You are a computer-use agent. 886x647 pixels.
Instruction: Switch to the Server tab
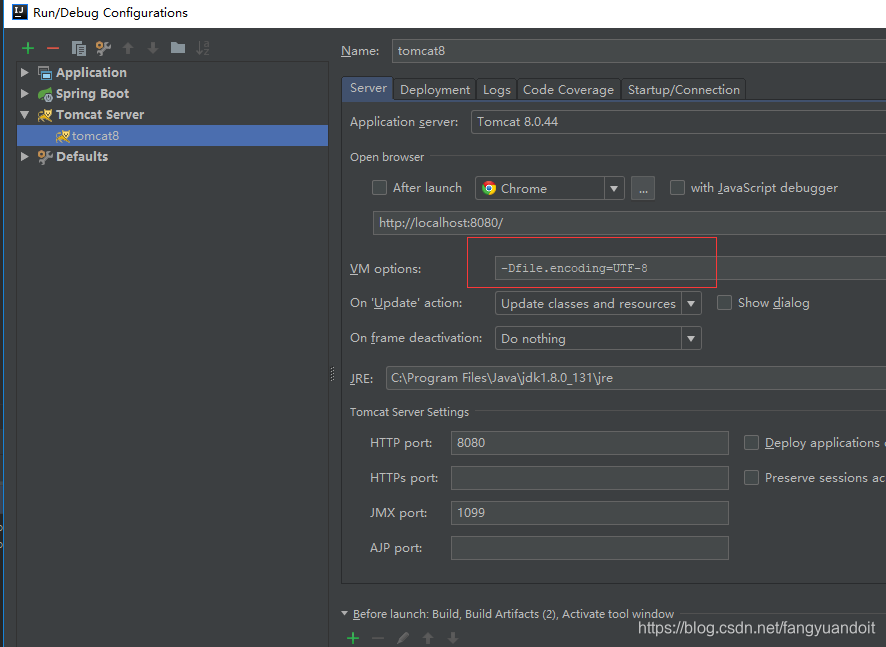[368, 88]
